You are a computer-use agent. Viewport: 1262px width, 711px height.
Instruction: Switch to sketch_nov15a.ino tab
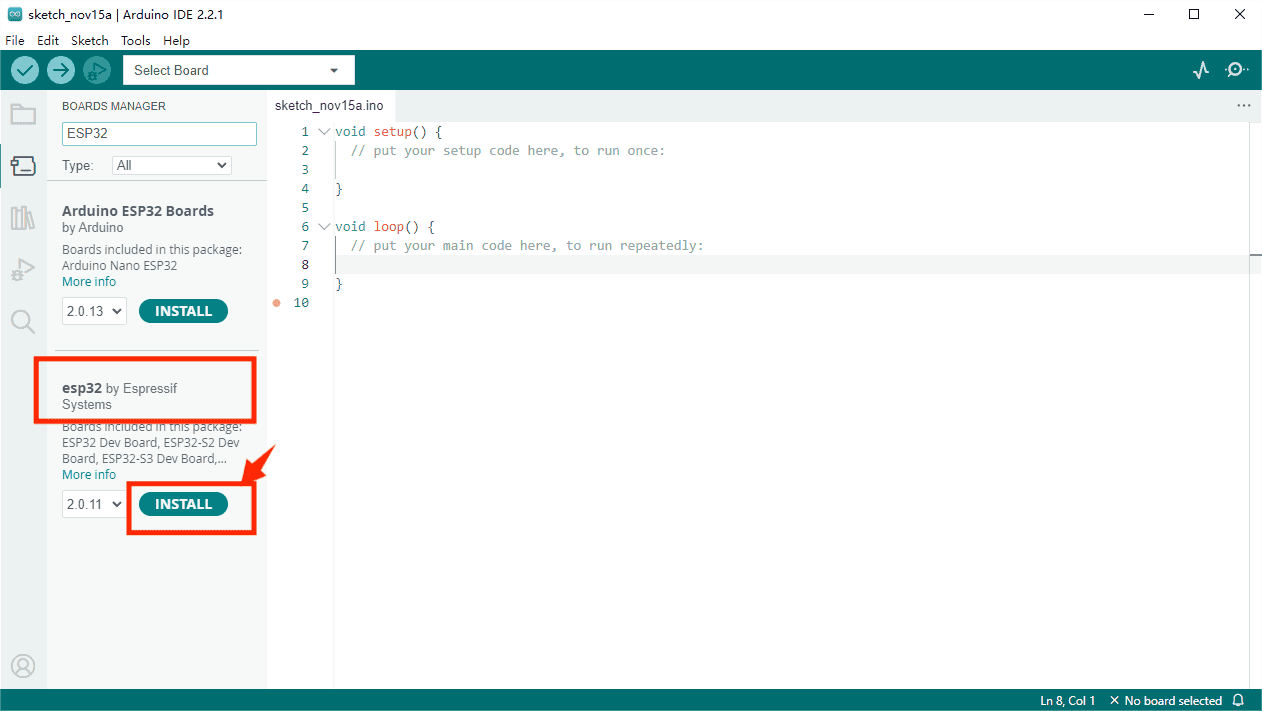[328, 106]
